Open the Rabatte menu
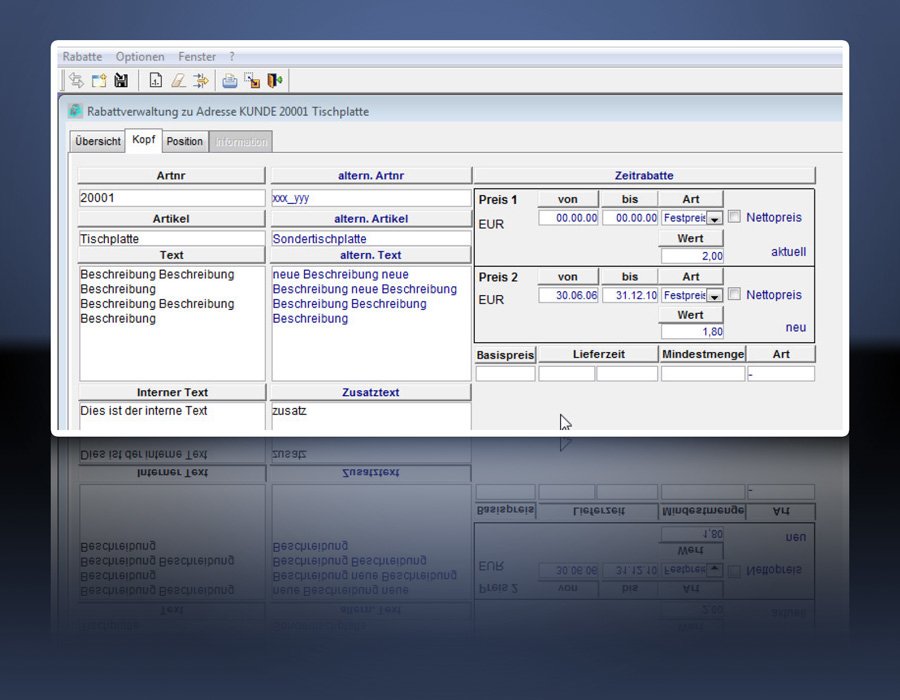Viewport: 900px width, 700px height. pos(83,57)
